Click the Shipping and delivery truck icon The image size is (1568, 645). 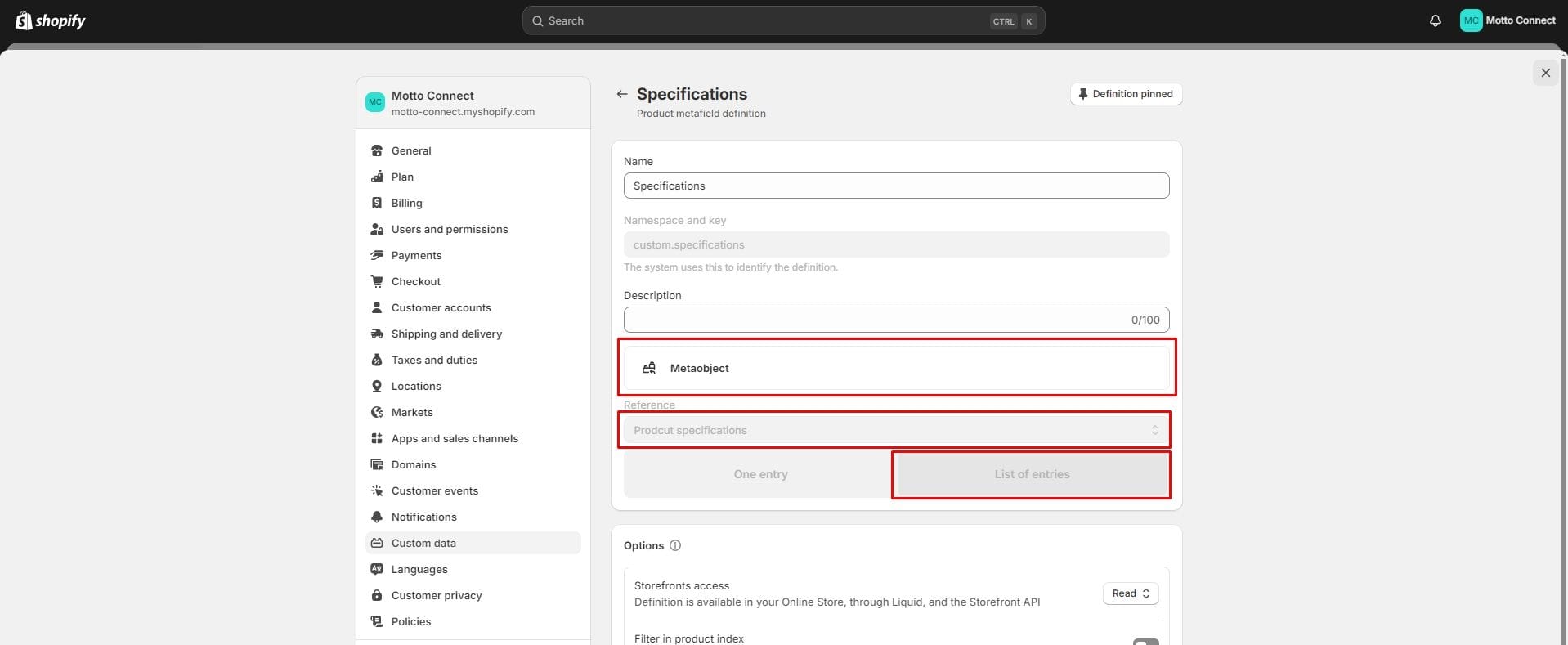click(x=377, y=334)
